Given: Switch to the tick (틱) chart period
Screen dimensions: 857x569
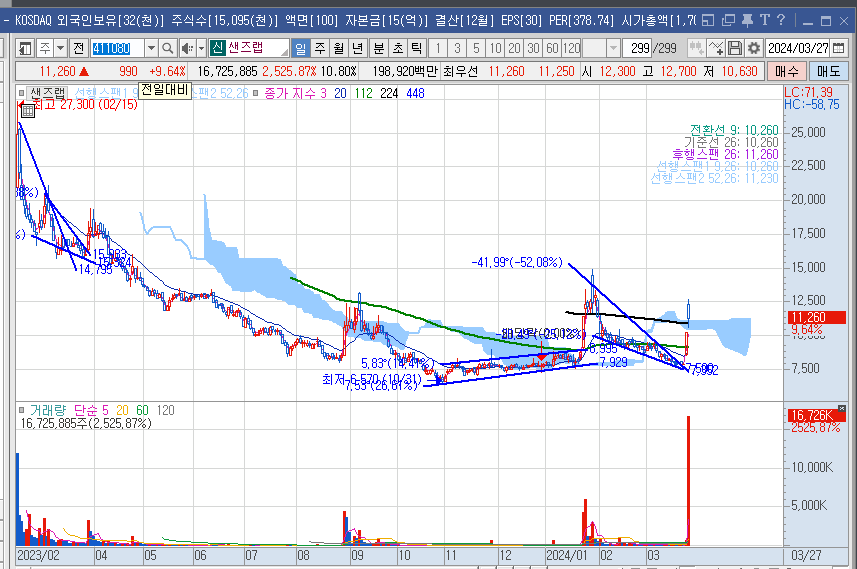Looking at the screenshot, I should coord(416,49).
